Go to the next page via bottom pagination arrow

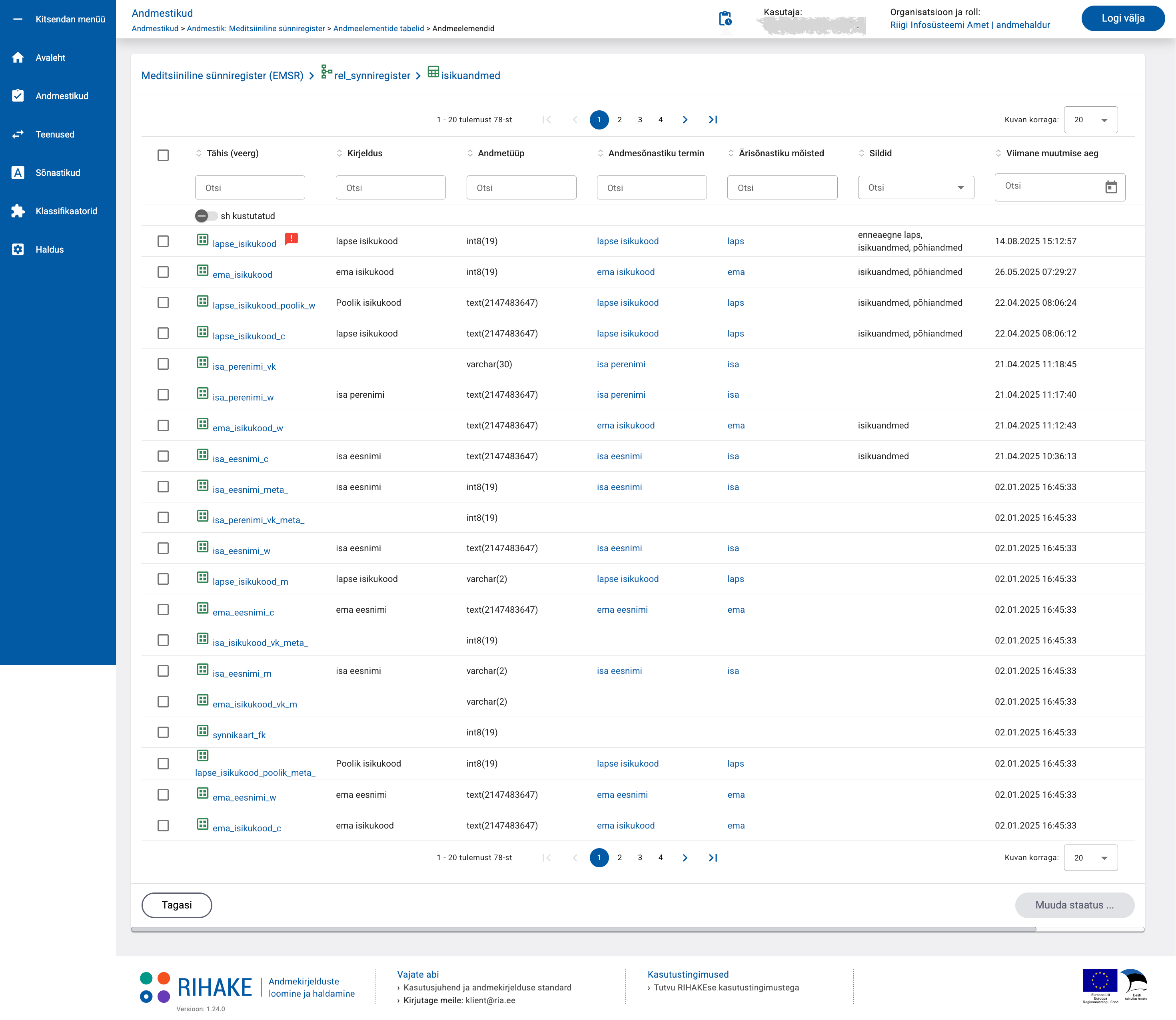pyautogui.click(x=685, y=857)
